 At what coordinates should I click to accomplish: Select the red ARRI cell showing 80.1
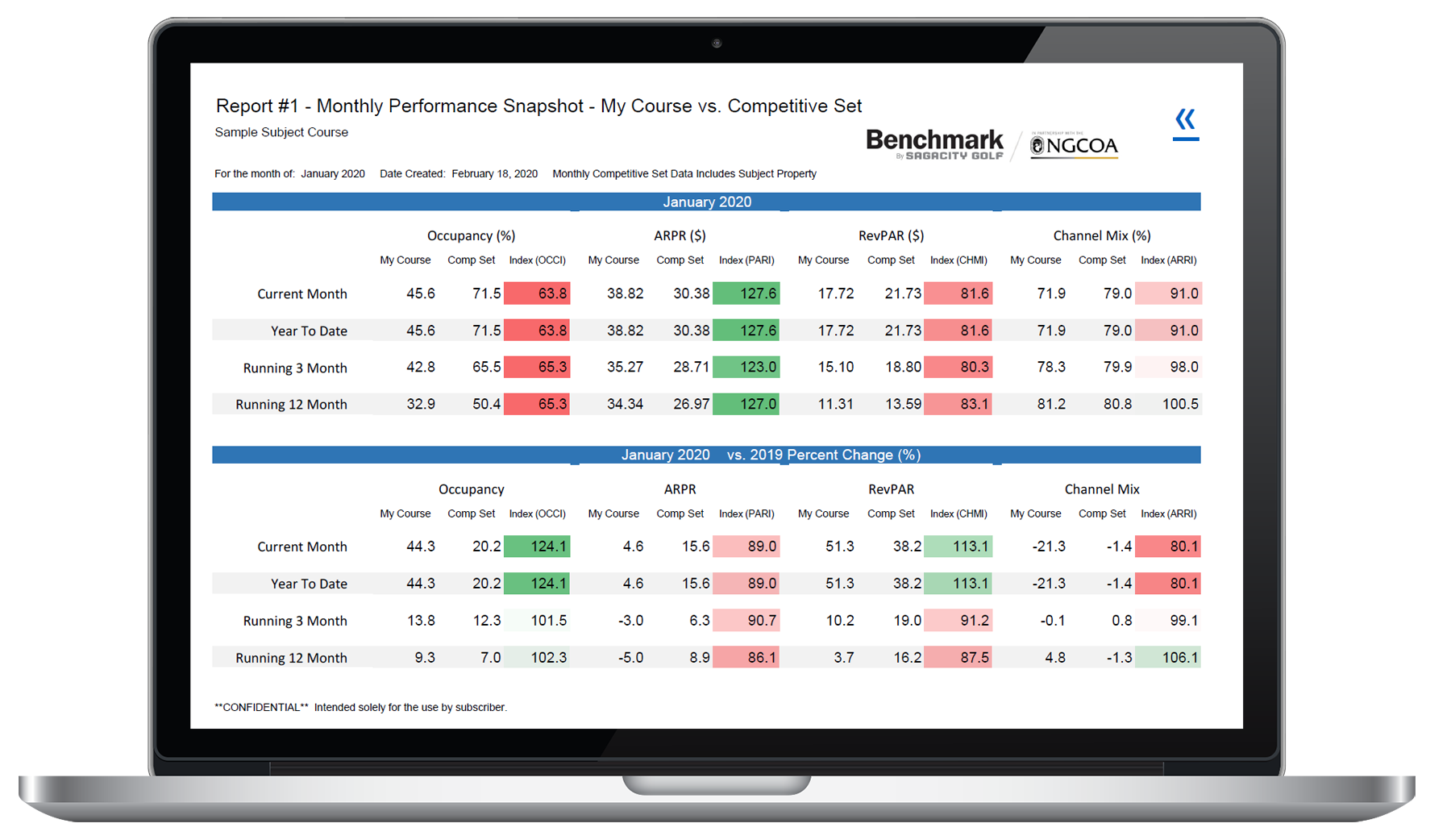pos(1168,546)
